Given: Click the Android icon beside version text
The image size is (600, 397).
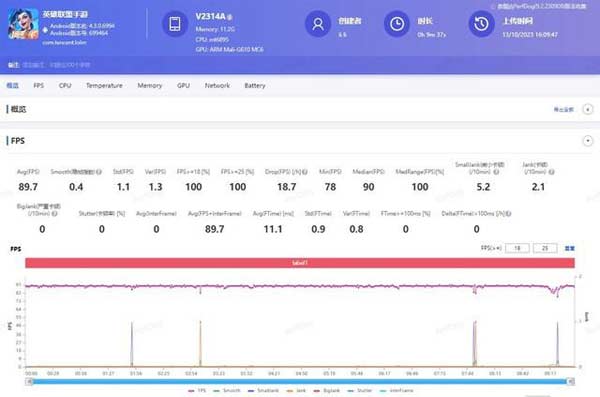Looking at the screenshot, I should [x=45, y=29].
